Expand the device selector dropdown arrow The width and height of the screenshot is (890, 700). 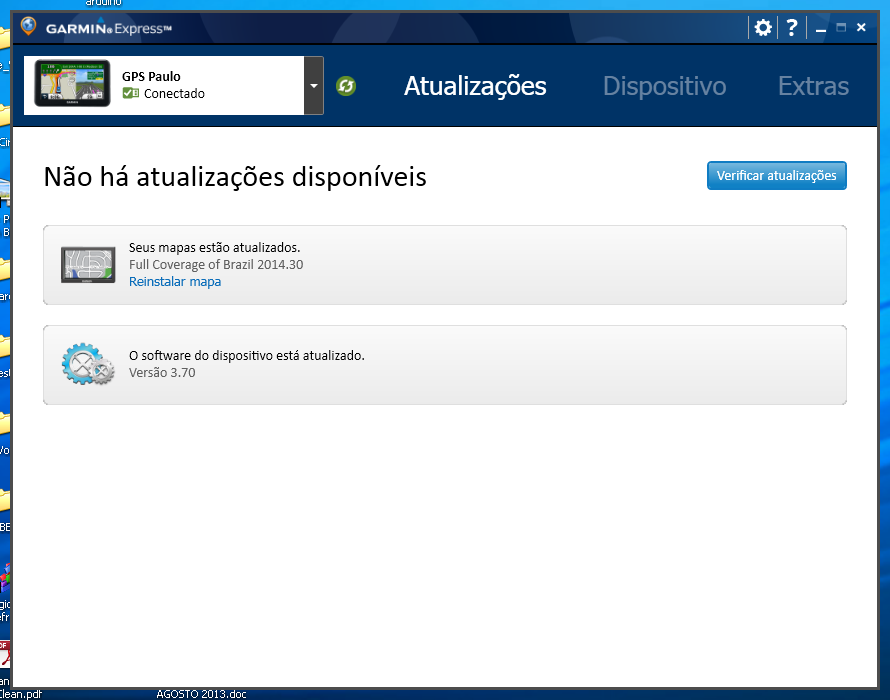click(x=314, y=86)
